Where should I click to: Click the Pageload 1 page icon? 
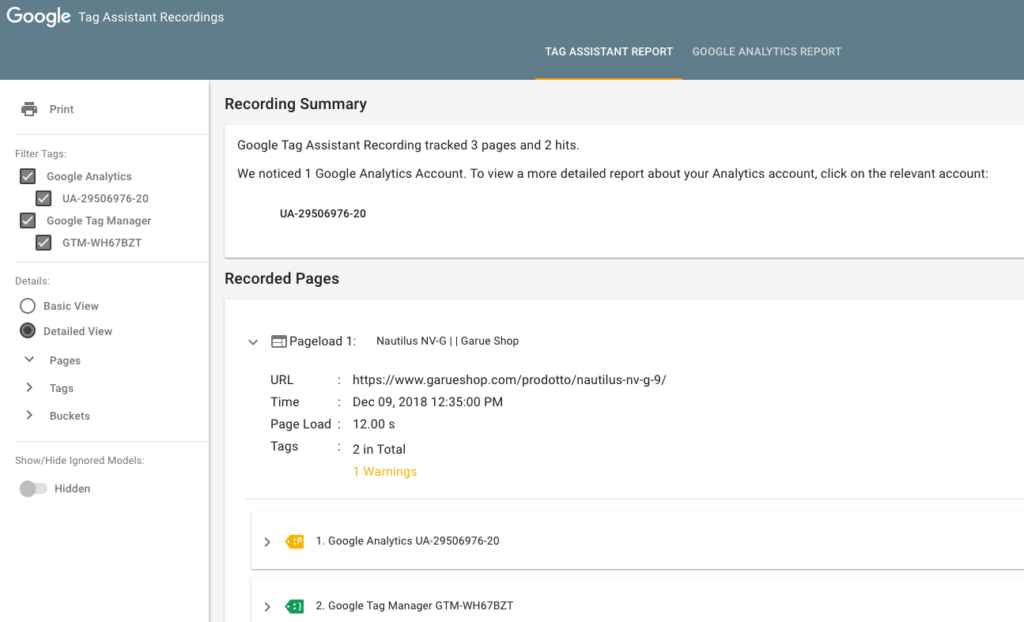tap(279, 341)
